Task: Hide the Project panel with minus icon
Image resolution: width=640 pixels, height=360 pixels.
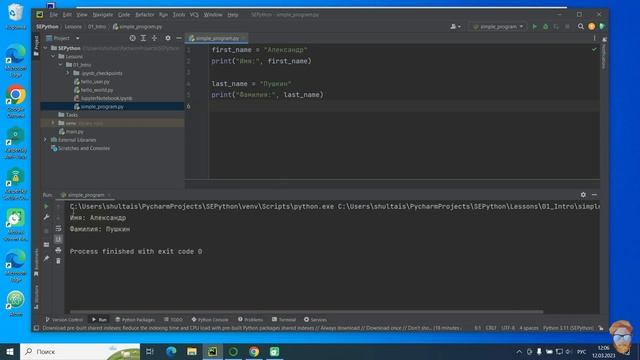Action: point(179,38)
